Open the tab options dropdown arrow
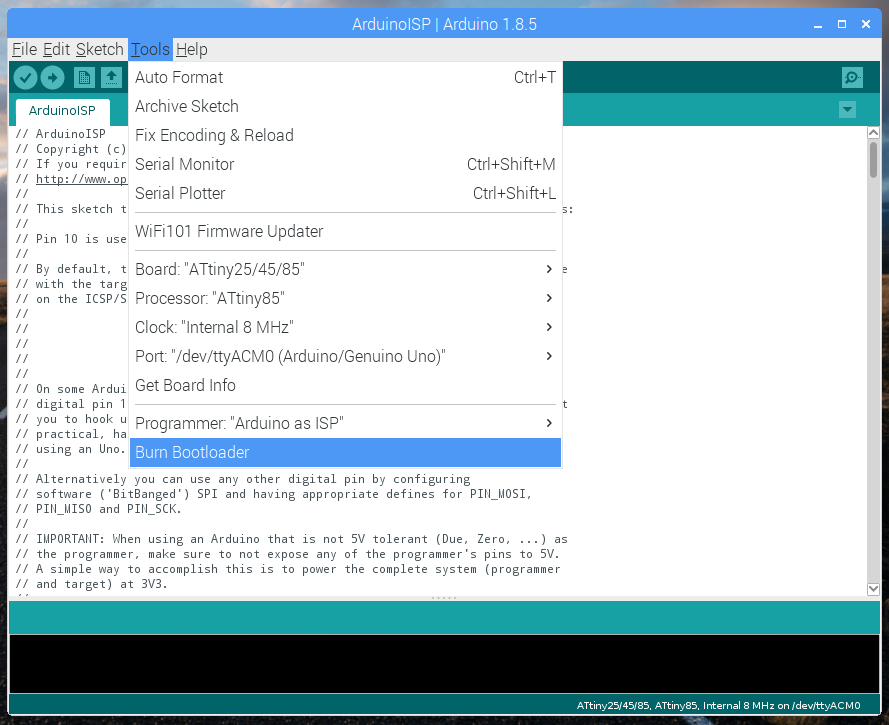889x725 pixels. click(x=848, y=109)
